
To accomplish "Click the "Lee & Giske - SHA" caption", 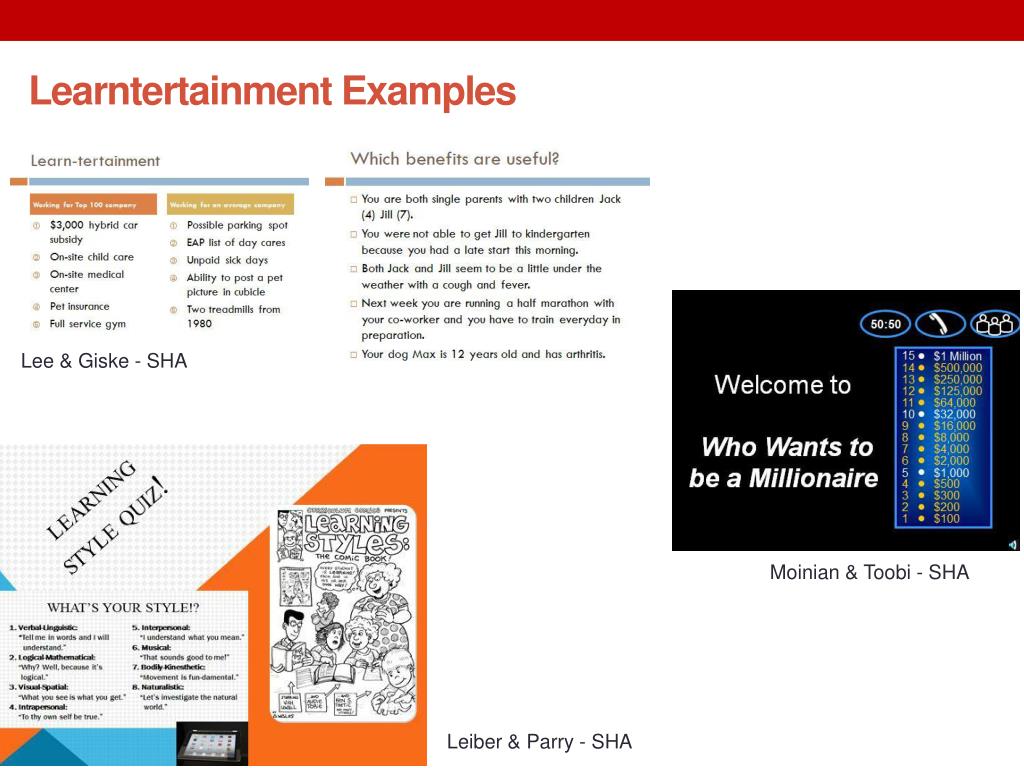I will click(104, 361).
